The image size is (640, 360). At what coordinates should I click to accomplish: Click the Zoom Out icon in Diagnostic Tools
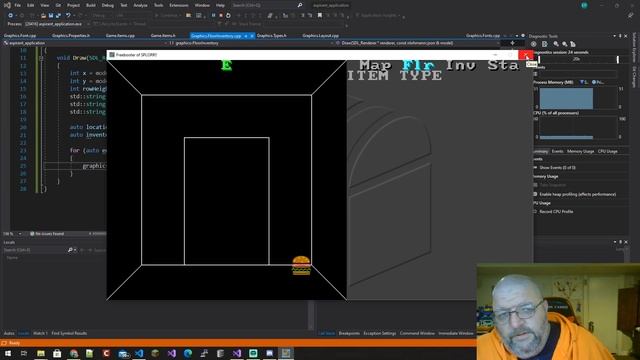pos(564,44)
